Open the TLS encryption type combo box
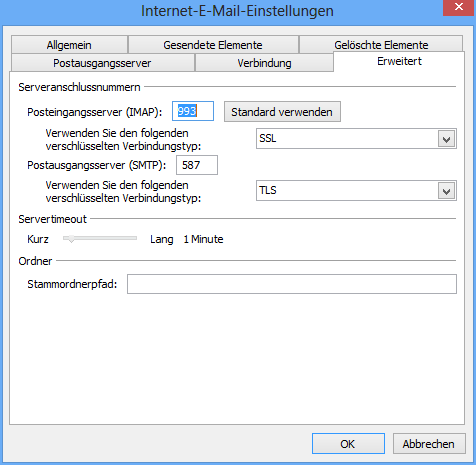 pos(356,190)
